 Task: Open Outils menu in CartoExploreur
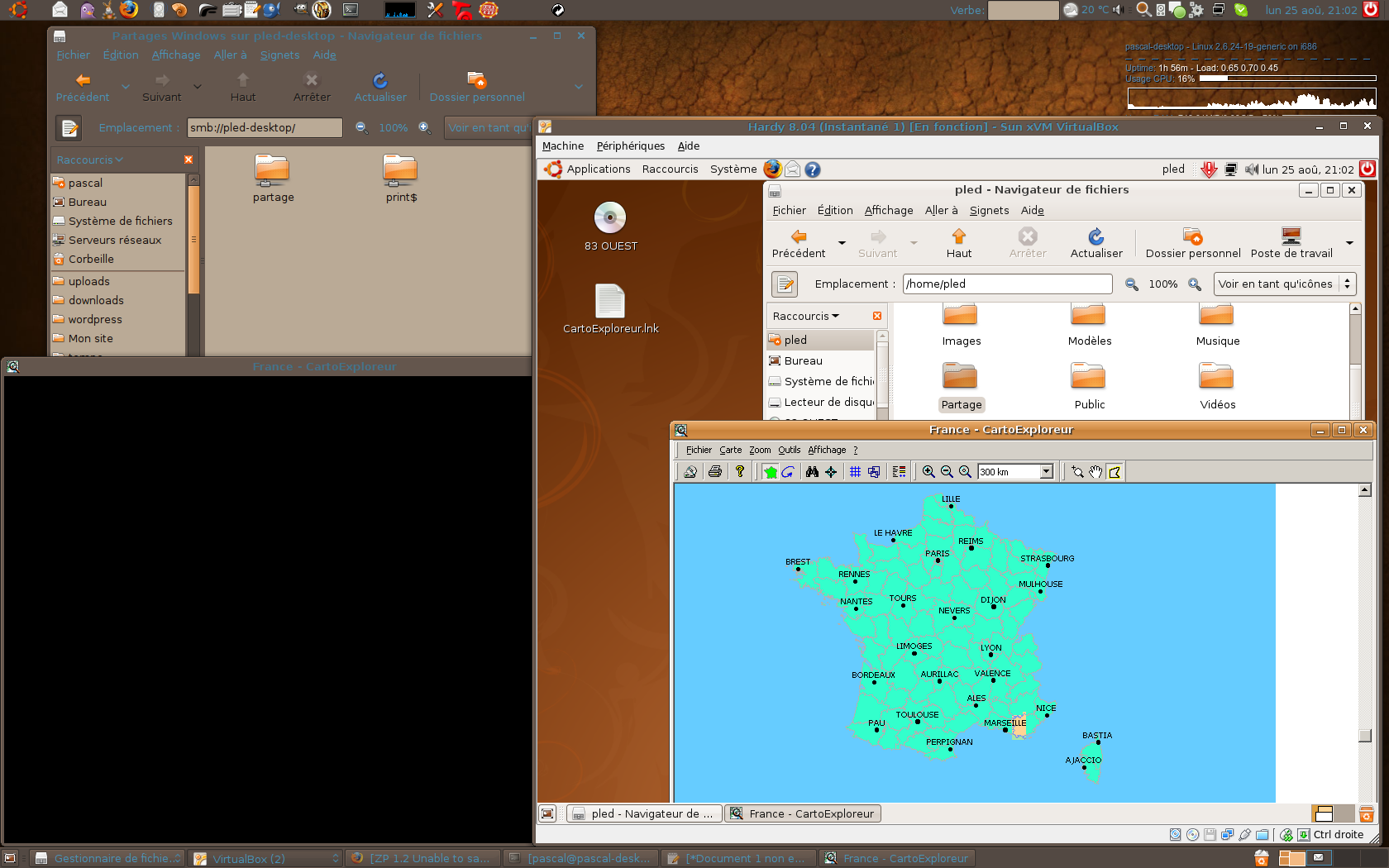[x=790, y=450]
